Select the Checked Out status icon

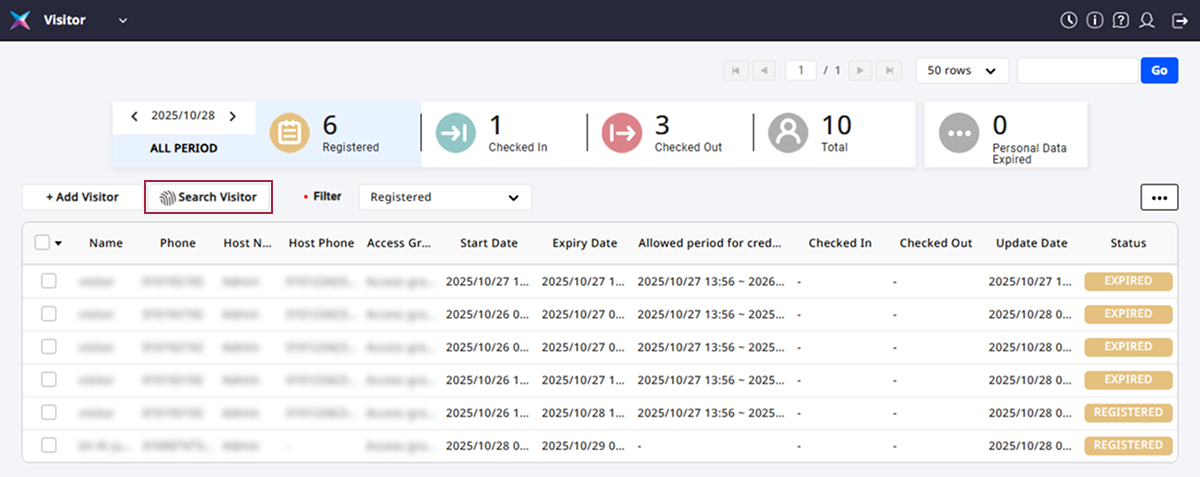[622, 133]
